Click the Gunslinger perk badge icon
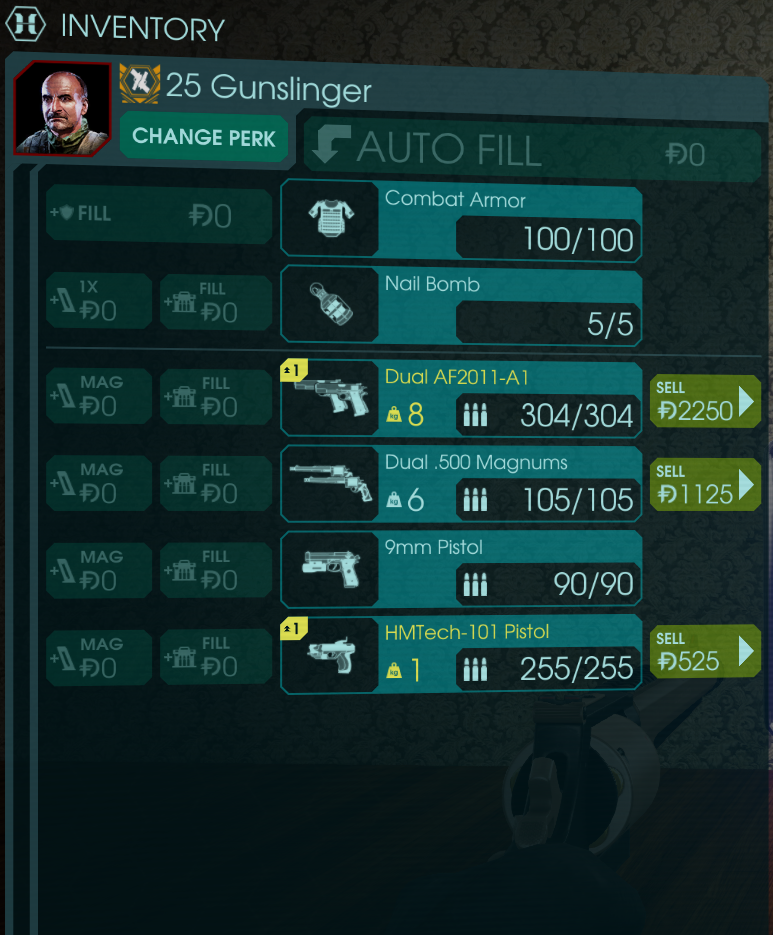Screen dimensions: 773x935 (140, 83)
